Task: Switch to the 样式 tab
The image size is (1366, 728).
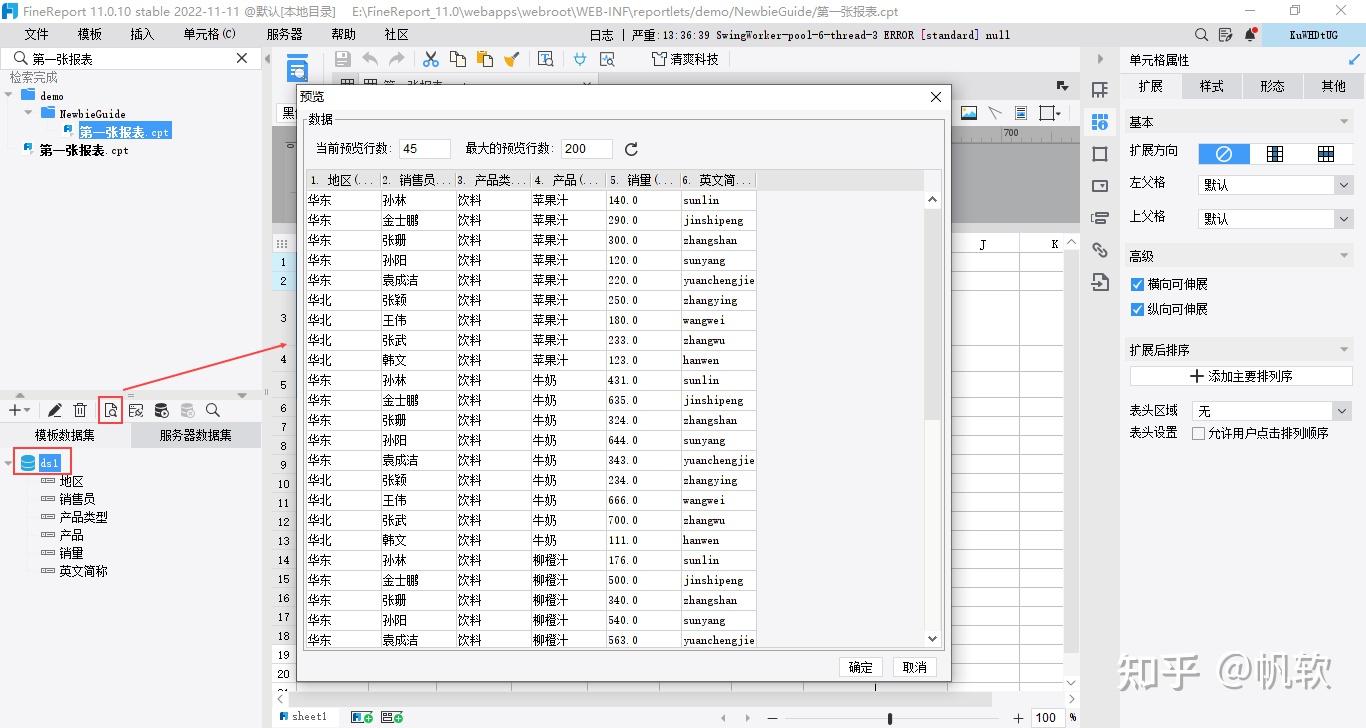Action: click(x=1211, y=86)
